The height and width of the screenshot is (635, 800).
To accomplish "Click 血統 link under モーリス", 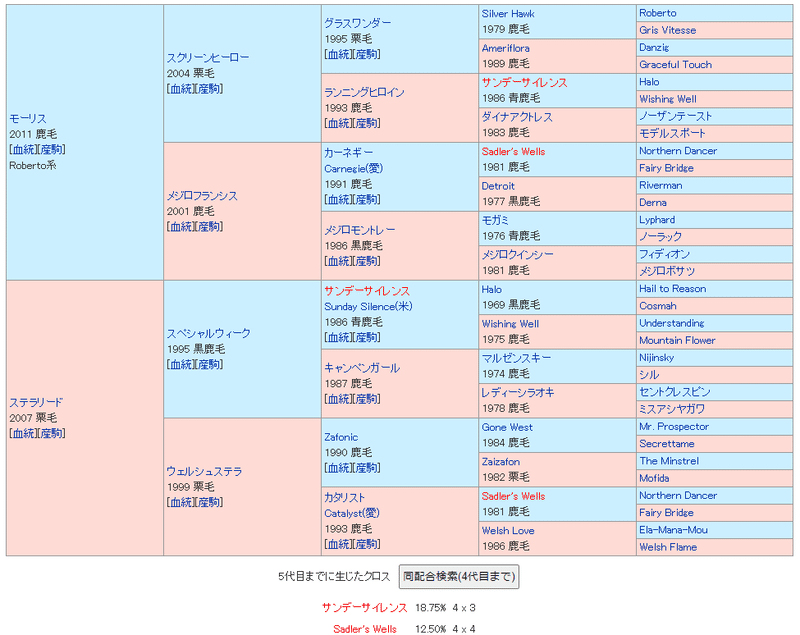I will (x=24, y=149).
